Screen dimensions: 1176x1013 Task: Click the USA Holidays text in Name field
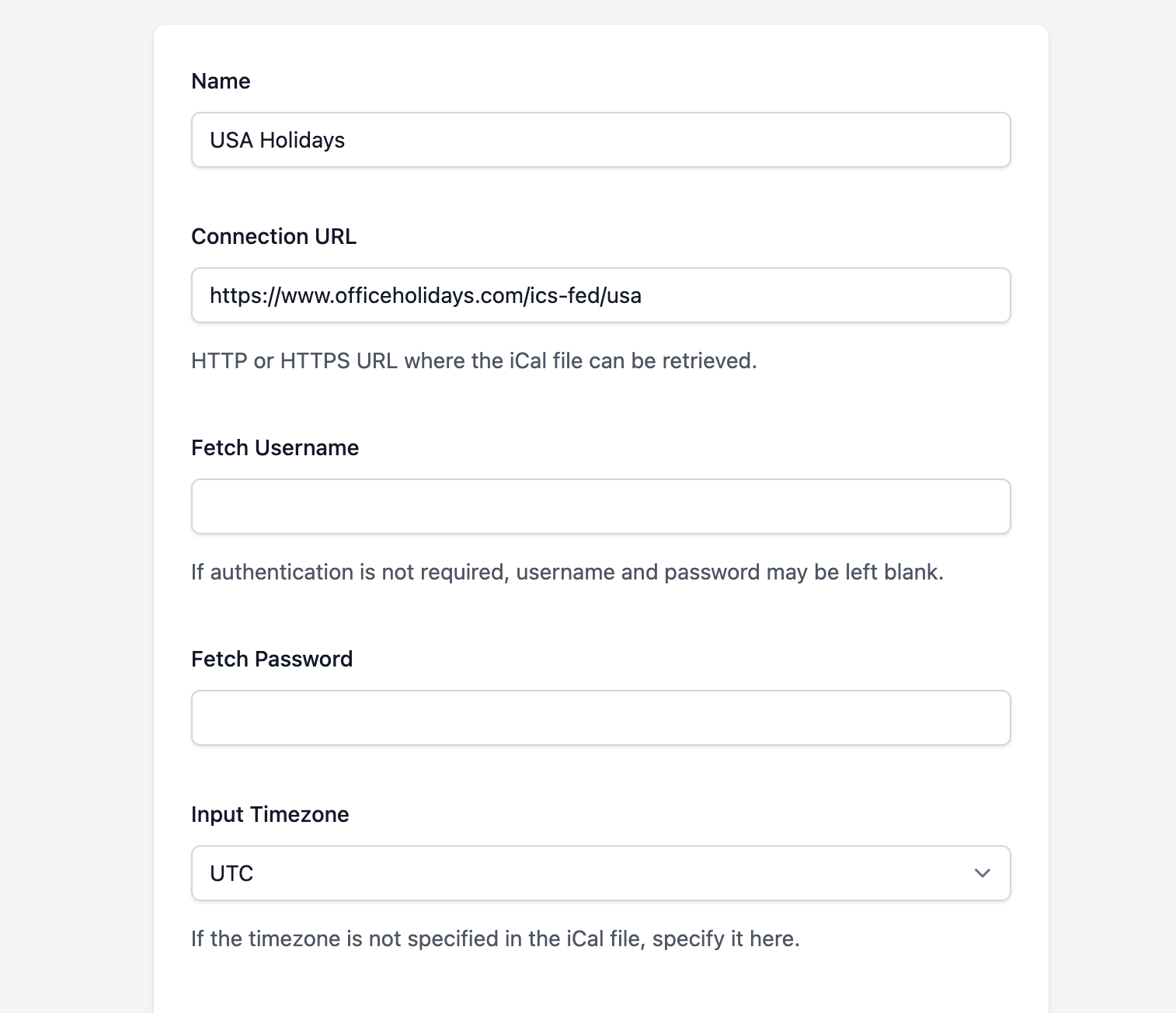pos(277,140)
